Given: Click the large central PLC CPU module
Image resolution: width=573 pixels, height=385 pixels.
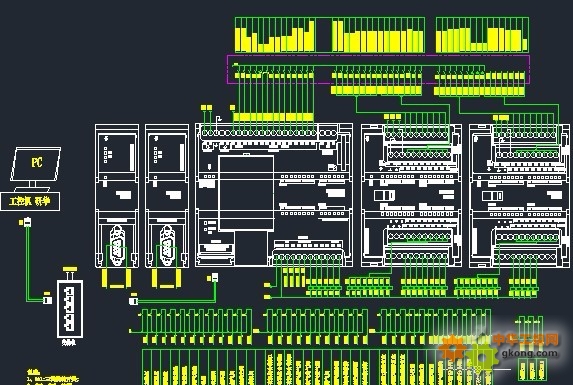Looking at the screenshot, I should pos(274,195).
